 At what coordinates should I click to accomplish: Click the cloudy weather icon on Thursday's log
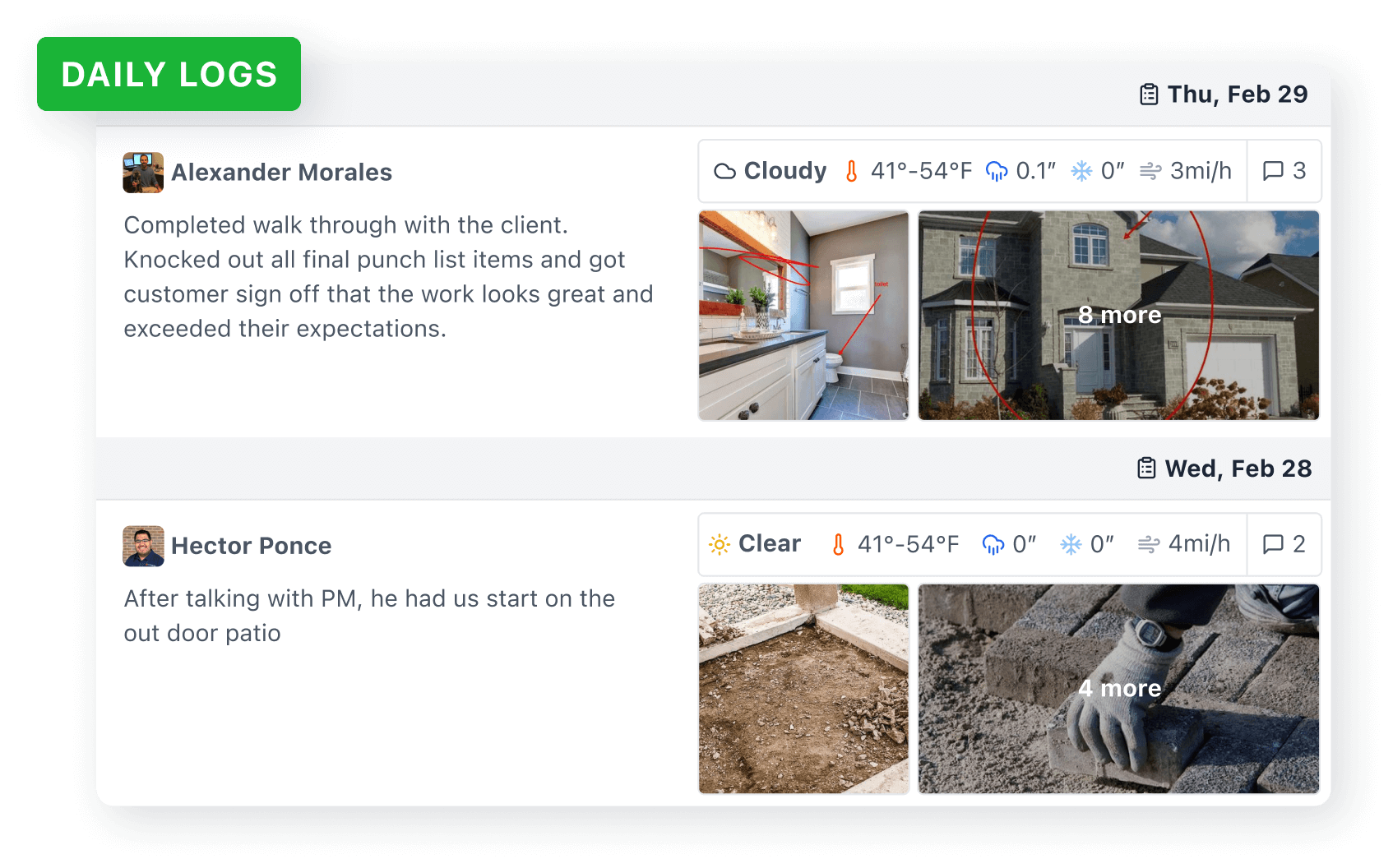[x=725, y=171]
